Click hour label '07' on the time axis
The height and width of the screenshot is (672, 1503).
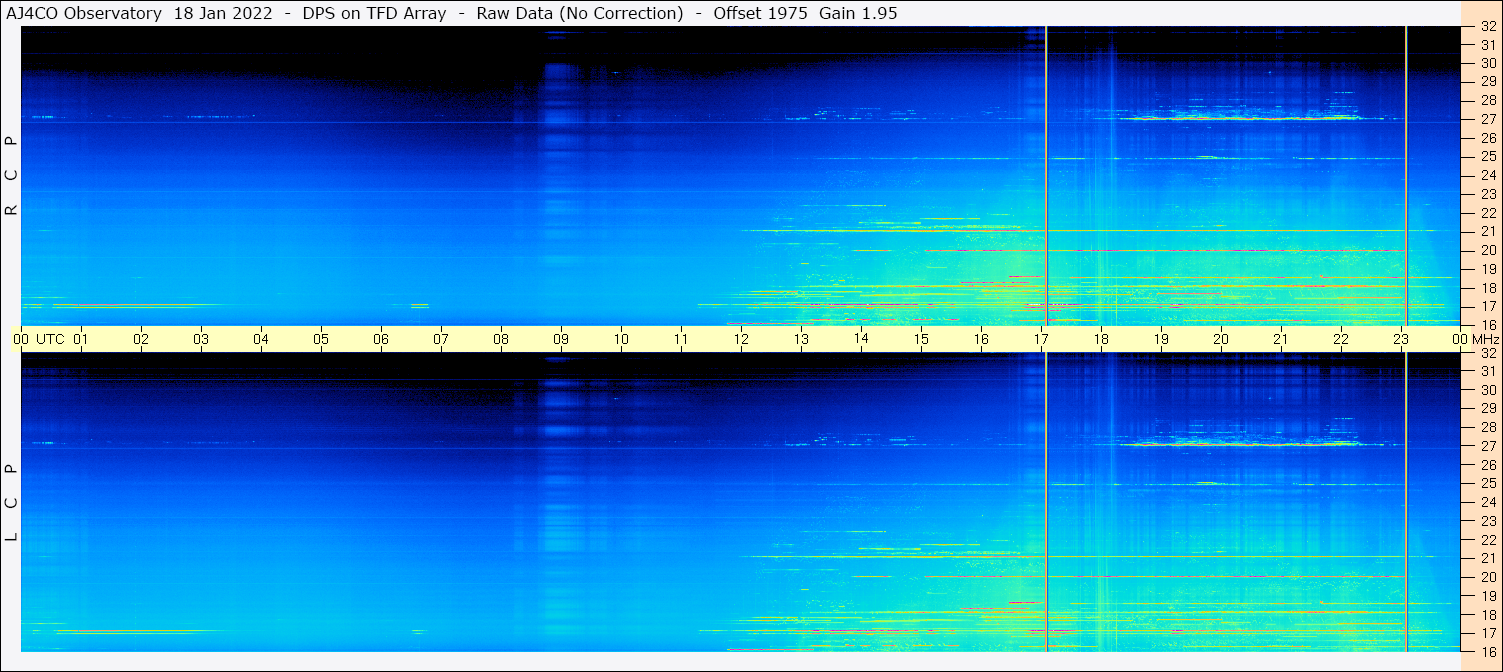[x=441, y=339]
